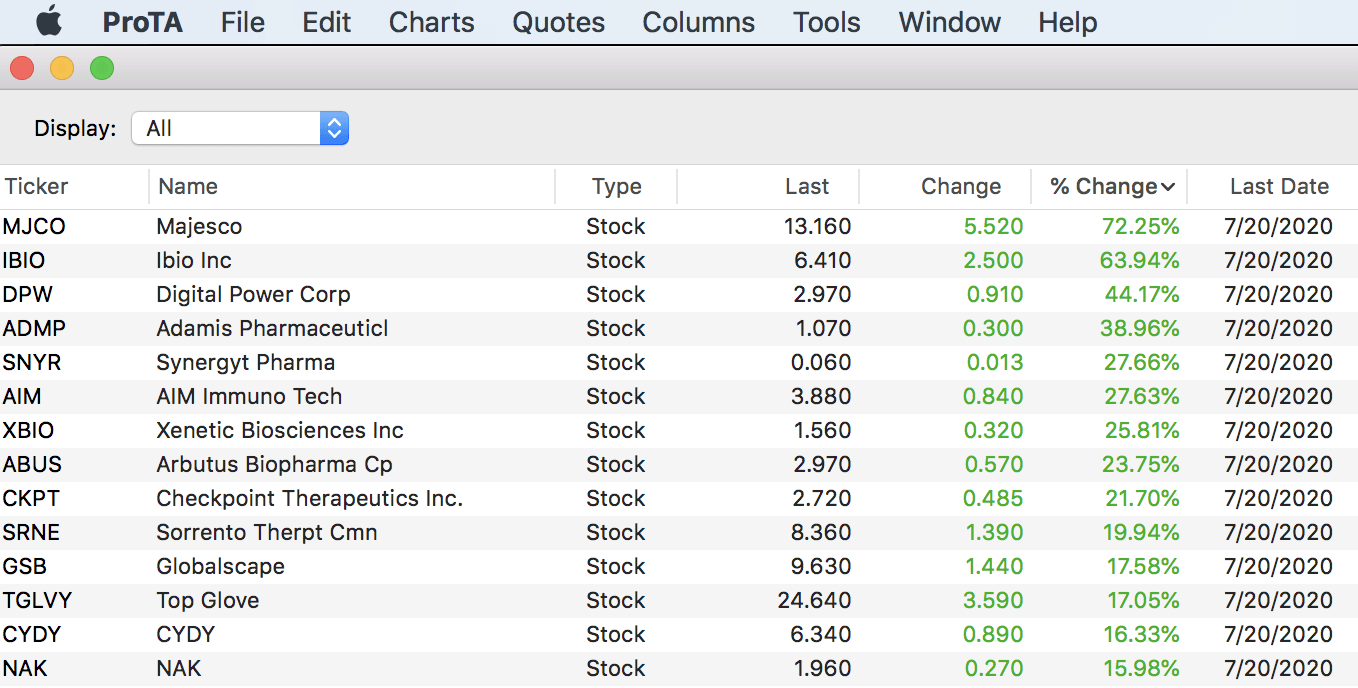Reverse sort on % Change column header
This screenshot has height=688, width=1358.
click(1111, 186)
